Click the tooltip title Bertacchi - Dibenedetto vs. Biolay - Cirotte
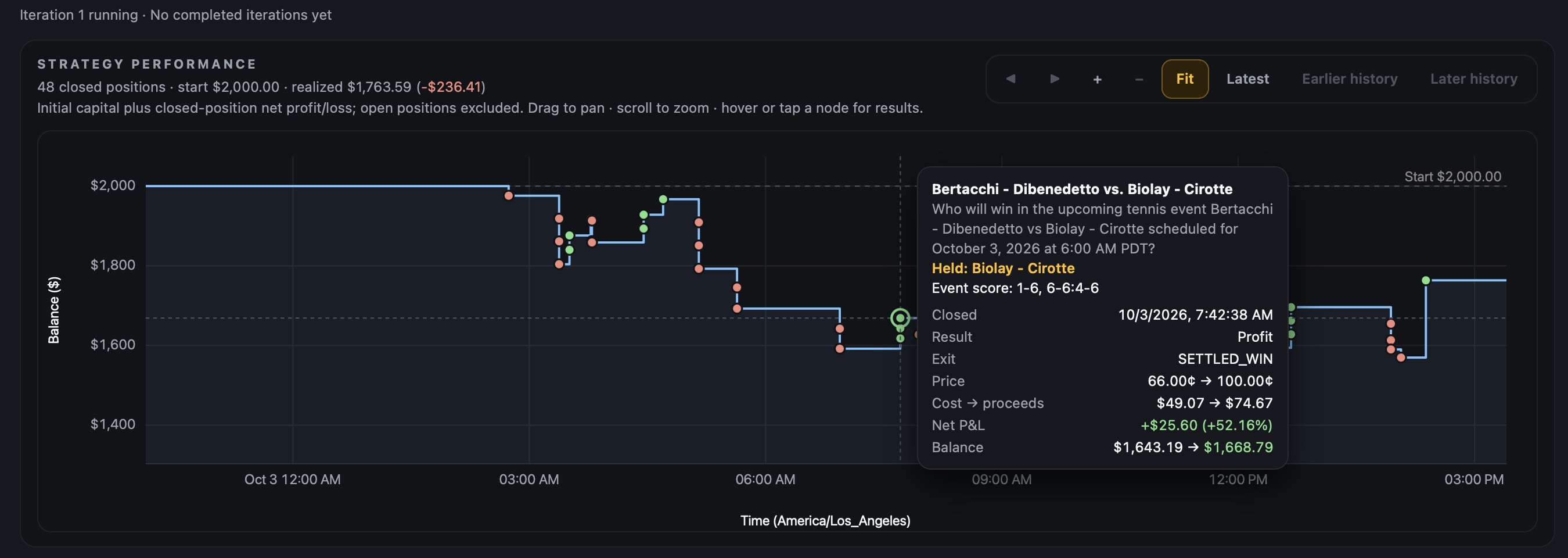This screenshot has height=558, width=1568. coord(1082,189)
